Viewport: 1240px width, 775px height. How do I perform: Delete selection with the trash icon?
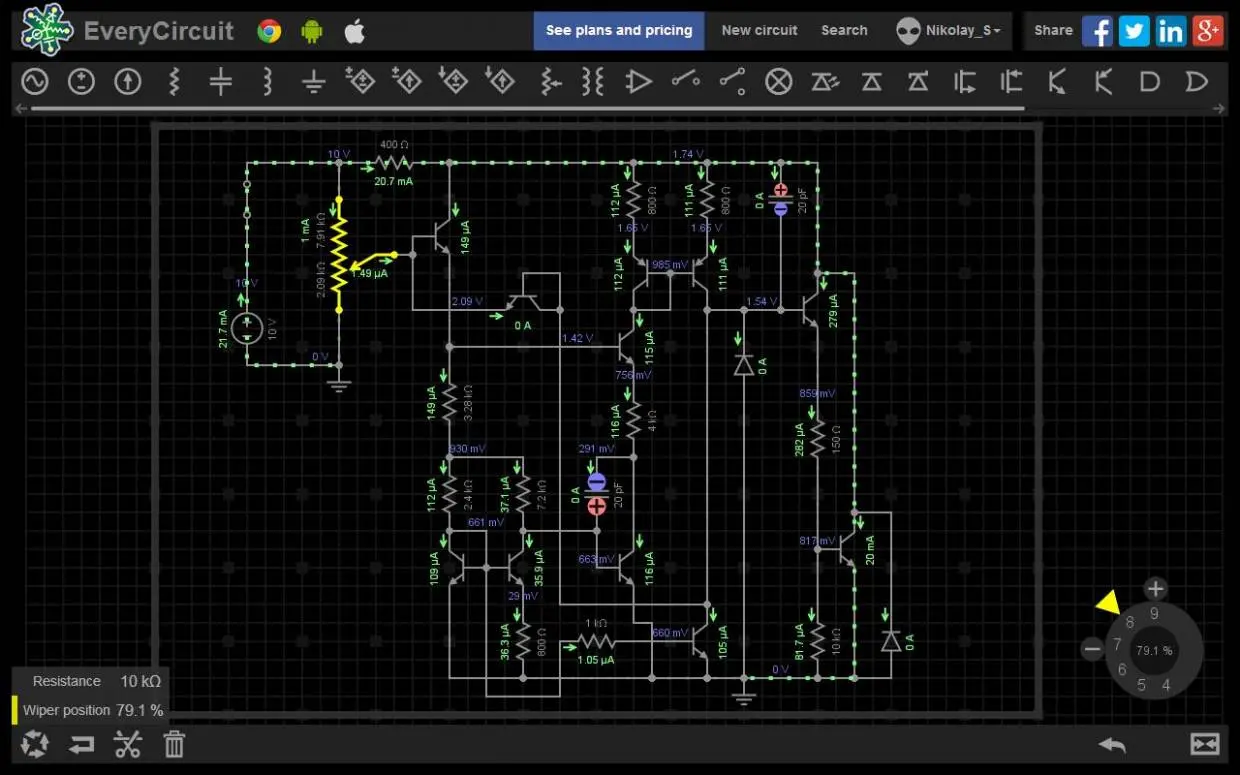pyautogui.click(x=174, y=744)
